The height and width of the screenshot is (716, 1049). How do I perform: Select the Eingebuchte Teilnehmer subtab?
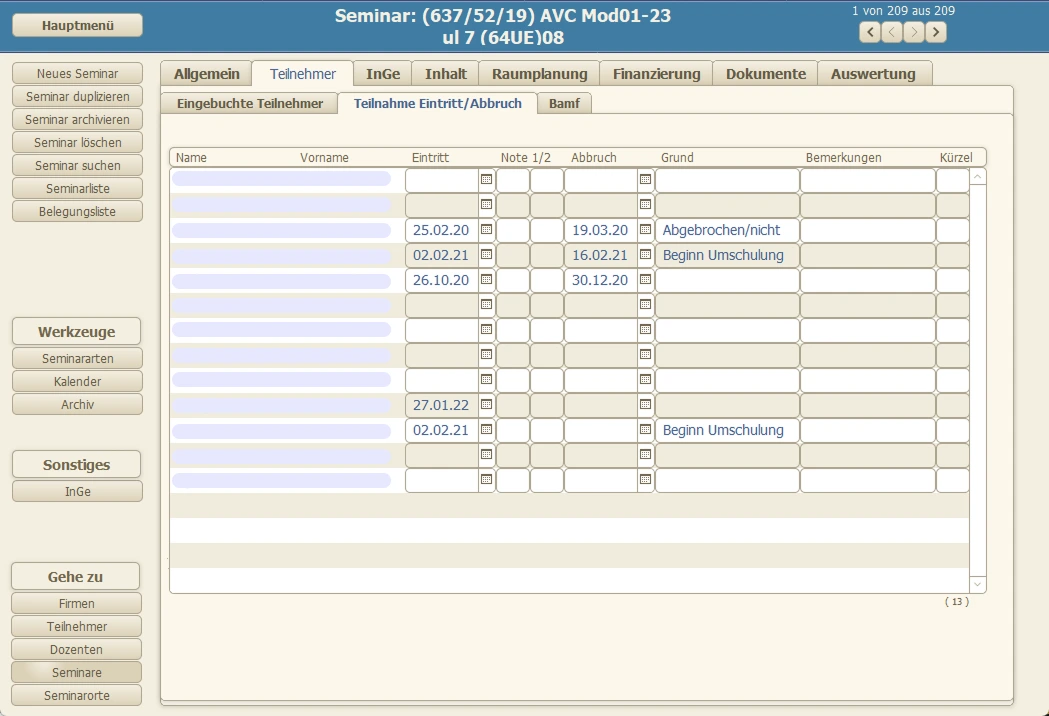pyautogui.click(x=250, y=103)
